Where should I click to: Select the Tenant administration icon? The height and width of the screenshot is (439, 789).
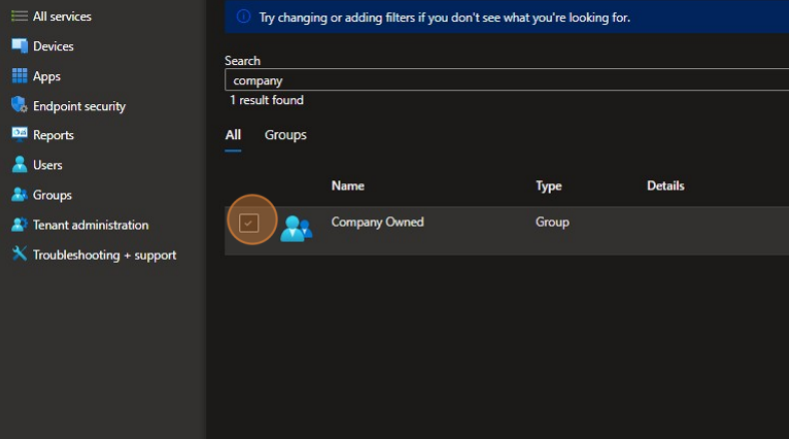(19, 225)
